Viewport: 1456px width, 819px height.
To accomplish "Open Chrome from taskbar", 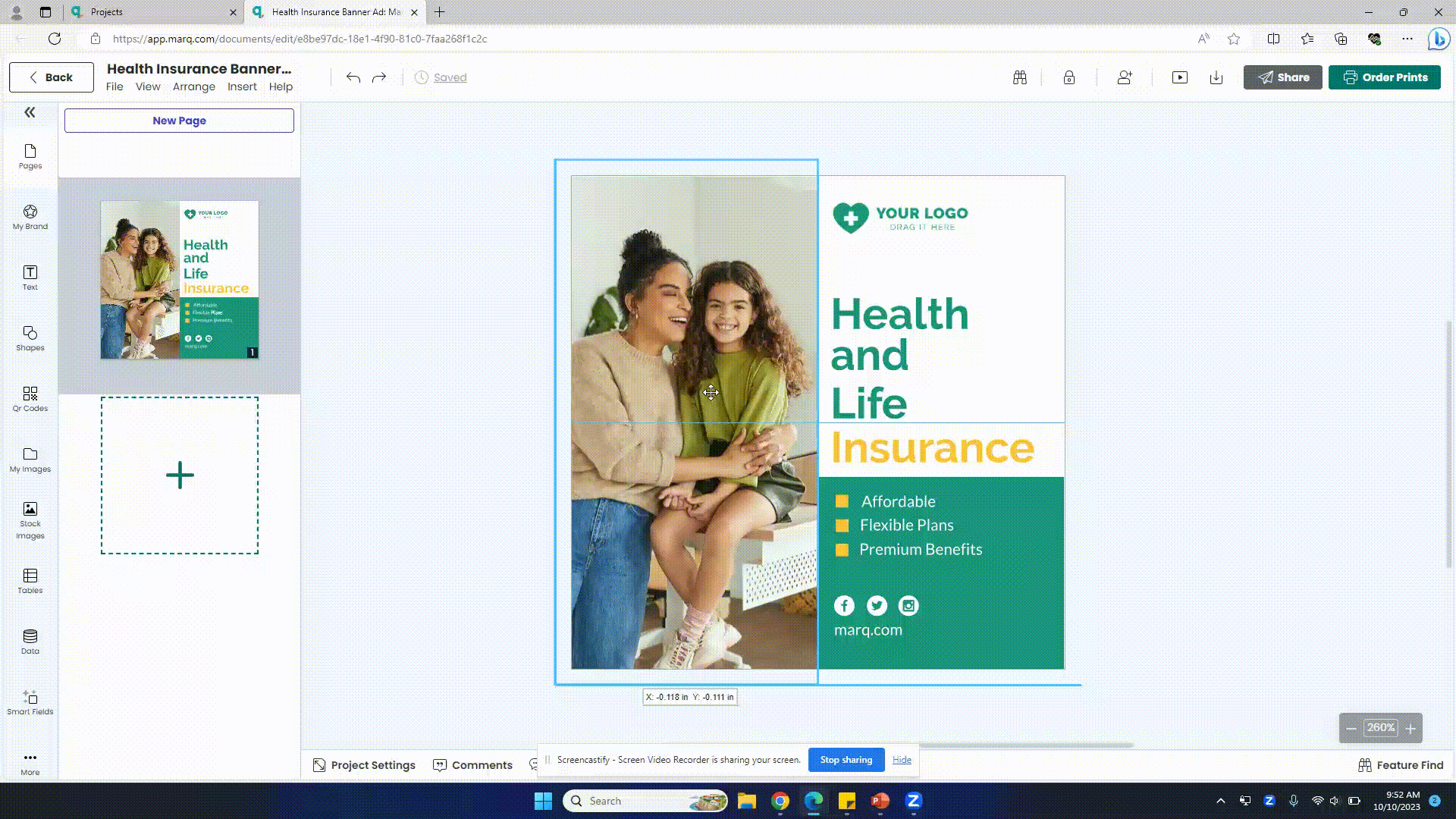I will pos(780,801).
